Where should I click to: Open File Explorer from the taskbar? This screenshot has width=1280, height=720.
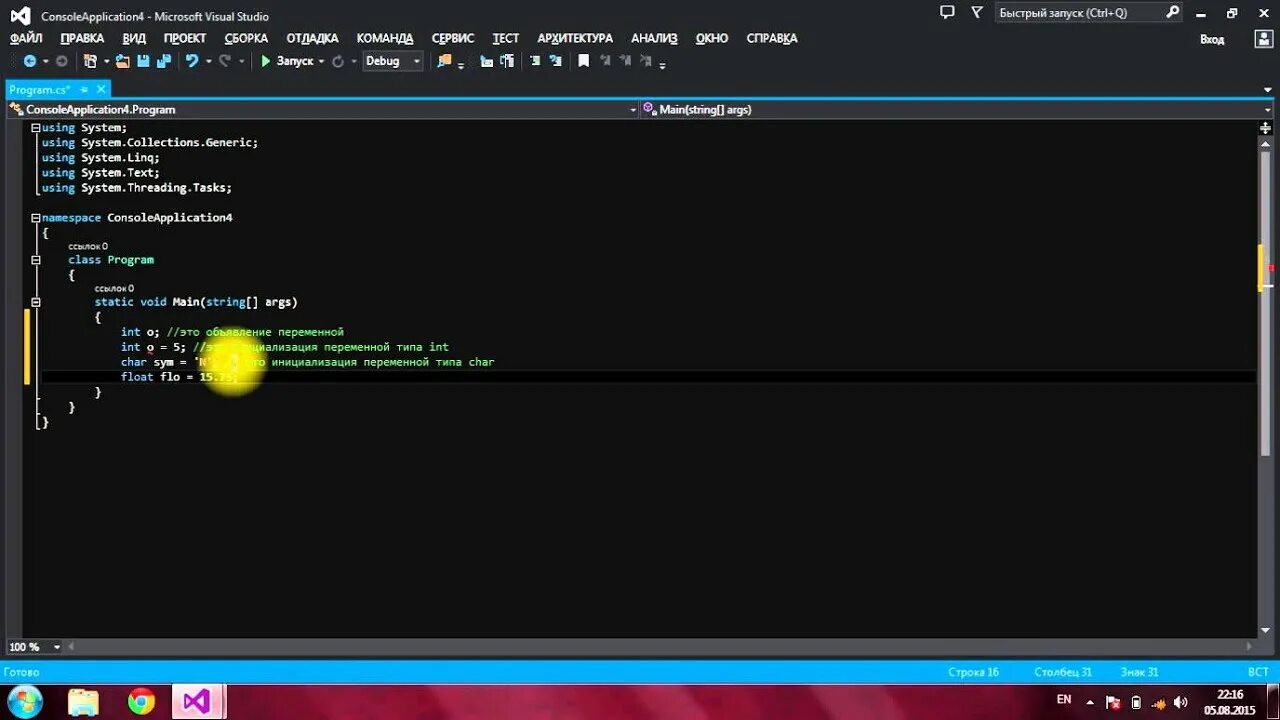pyautogui.click(x=84, y=702)
